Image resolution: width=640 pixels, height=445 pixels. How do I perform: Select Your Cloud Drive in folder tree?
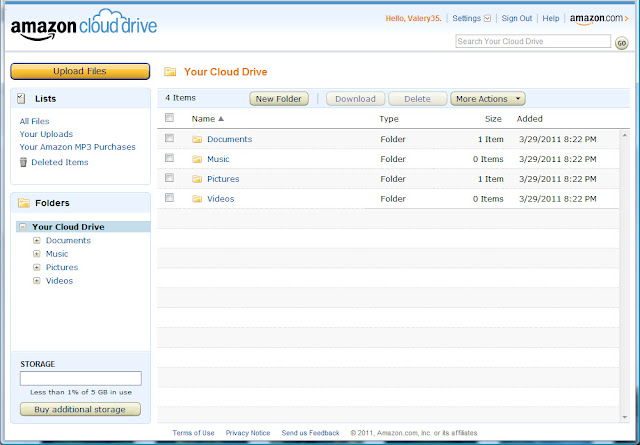pyautogui.click(x=68, y=227)
